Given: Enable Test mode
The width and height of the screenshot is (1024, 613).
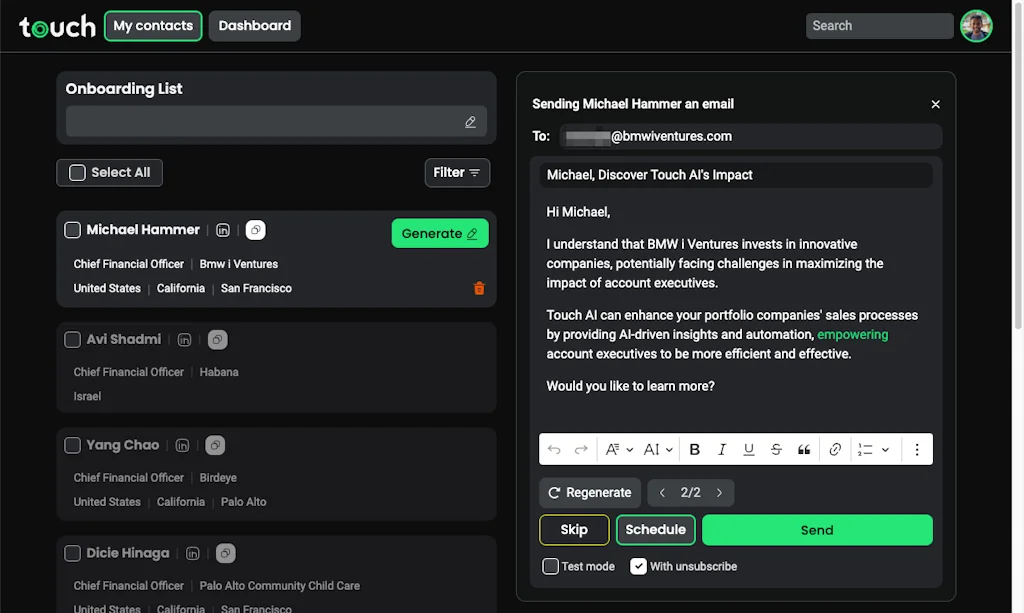Looking at the screenshot, I should click(550, 565).
